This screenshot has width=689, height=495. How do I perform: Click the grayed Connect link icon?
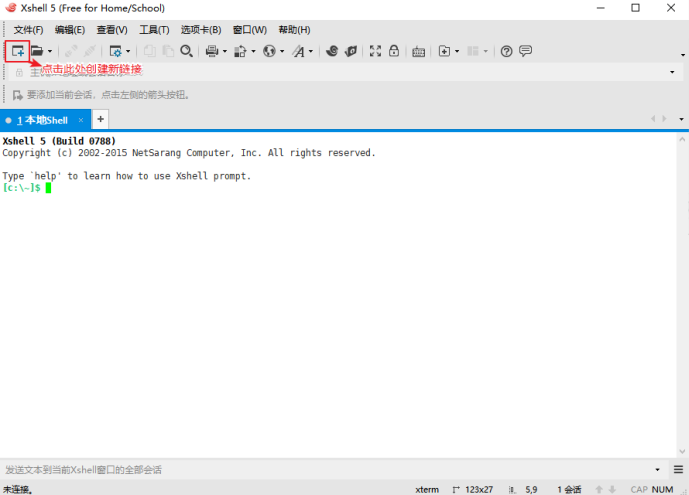point(71,51)
